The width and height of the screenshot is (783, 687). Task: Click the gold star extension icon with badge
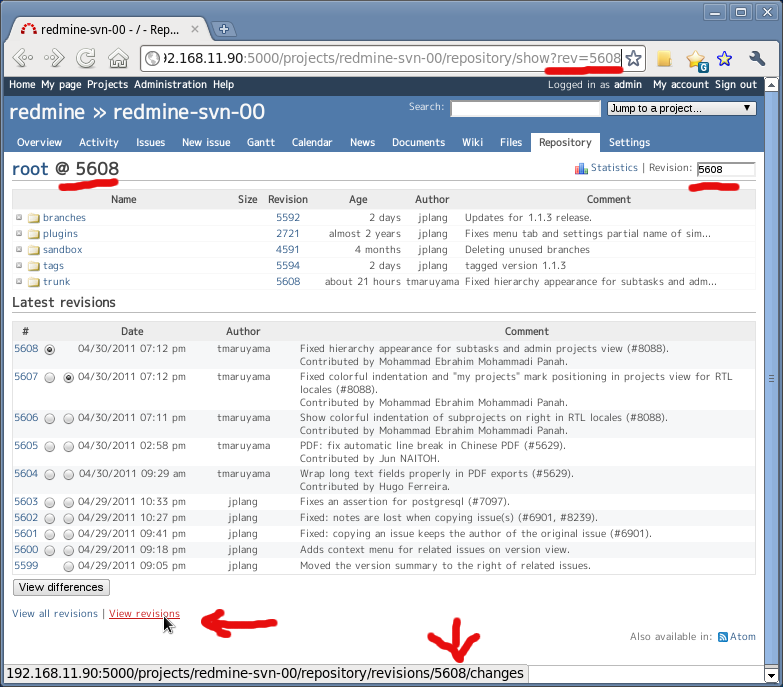coord(696,59)
